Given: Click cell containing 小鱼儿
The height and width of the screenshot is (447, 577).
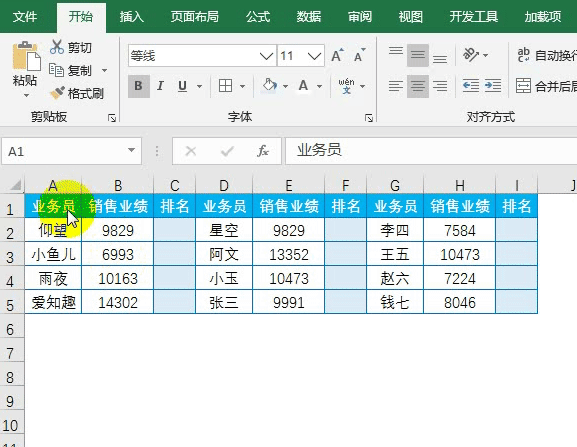Looking at the screenshot, I should [x=53, y=254].
